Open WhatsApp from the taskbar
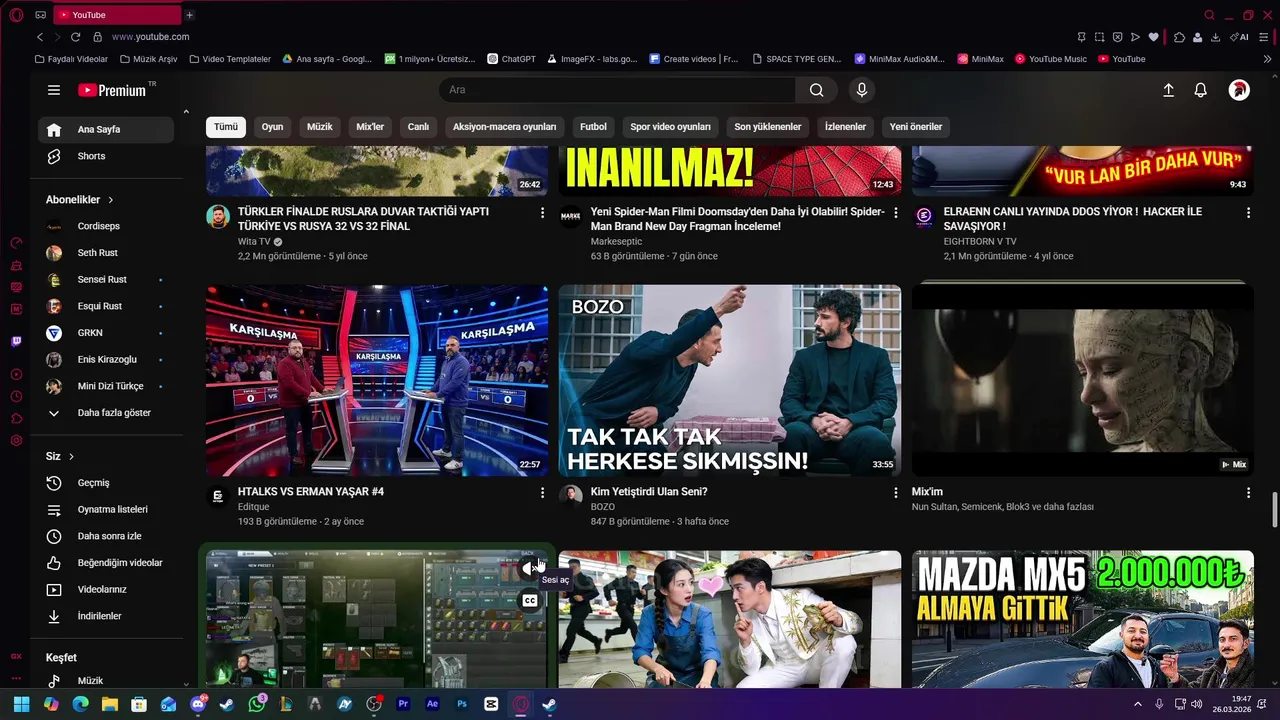1280x720 pixels. 257,704
